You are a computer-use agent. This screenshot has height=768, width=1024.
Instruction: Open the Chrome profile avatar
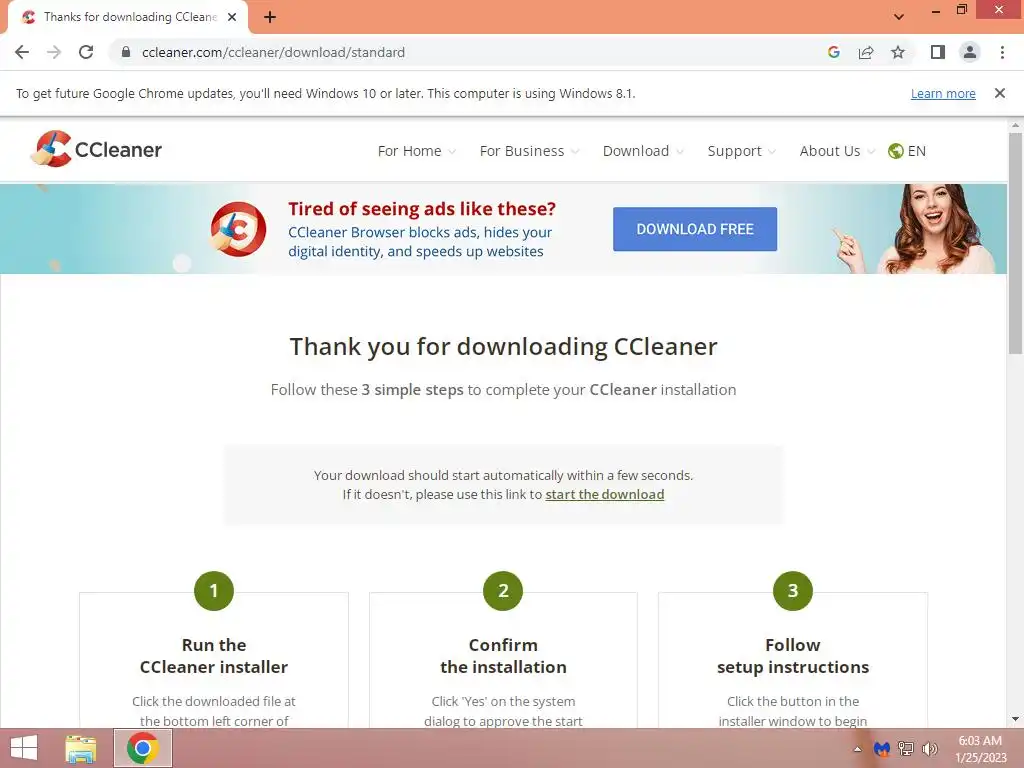pyautogui.click(x=970, y=52)
